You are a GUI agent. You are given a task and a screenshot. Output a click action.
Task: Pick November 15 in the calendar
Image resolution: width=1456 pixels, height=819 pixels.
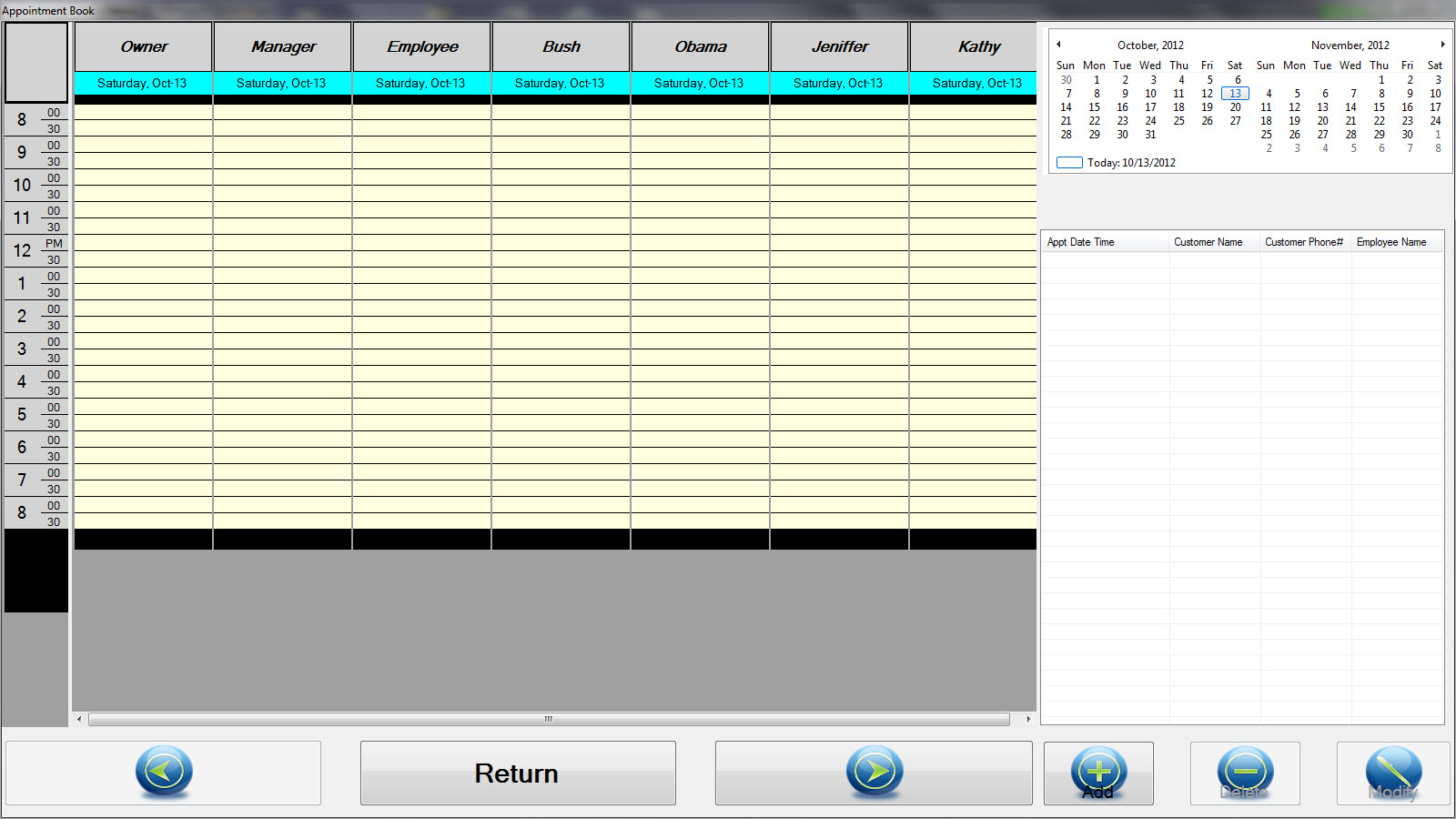pos(1379,107)
